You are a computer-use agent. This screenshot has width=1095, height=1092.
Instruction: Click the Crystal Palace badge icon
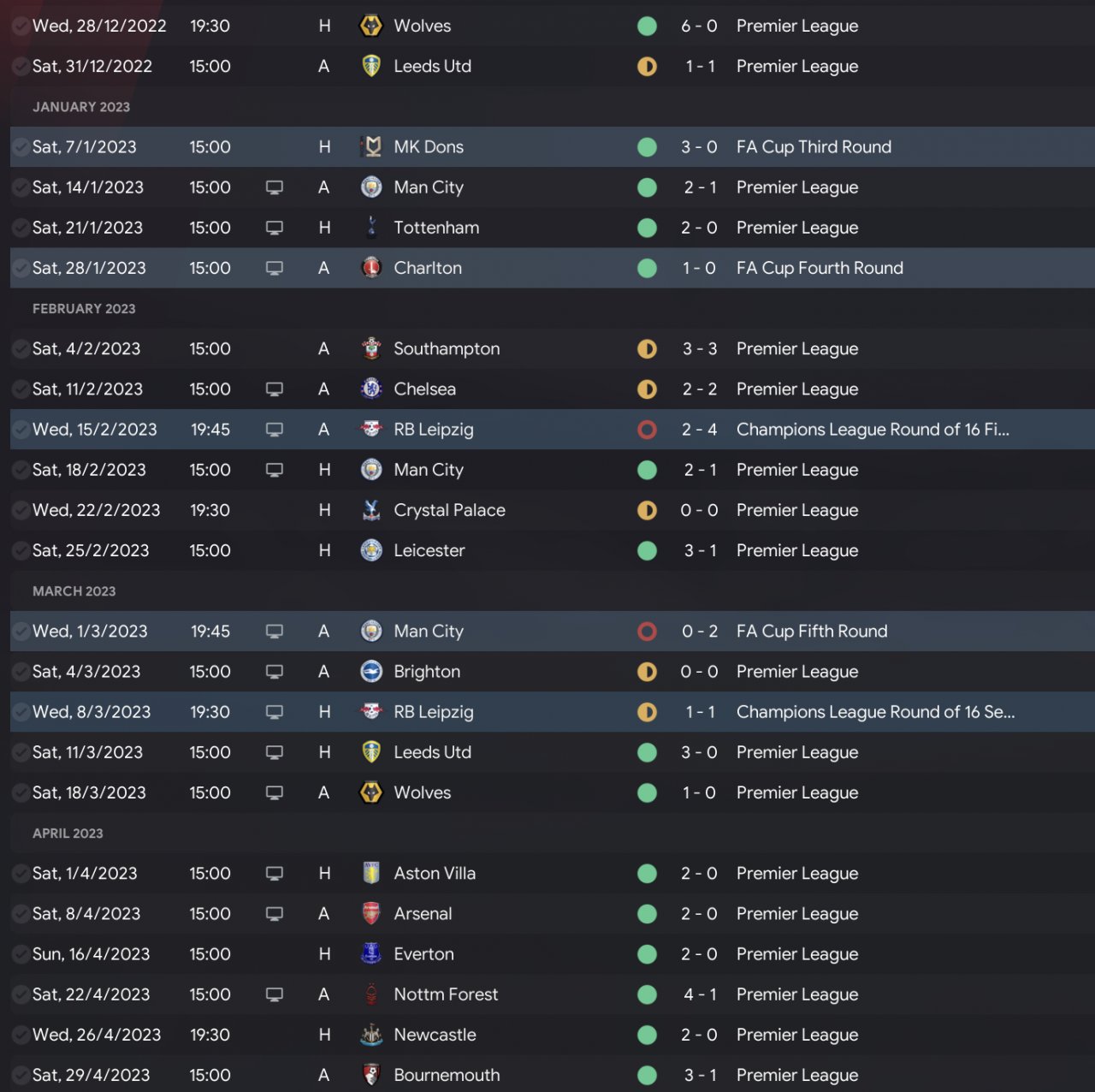pos(371,510)
